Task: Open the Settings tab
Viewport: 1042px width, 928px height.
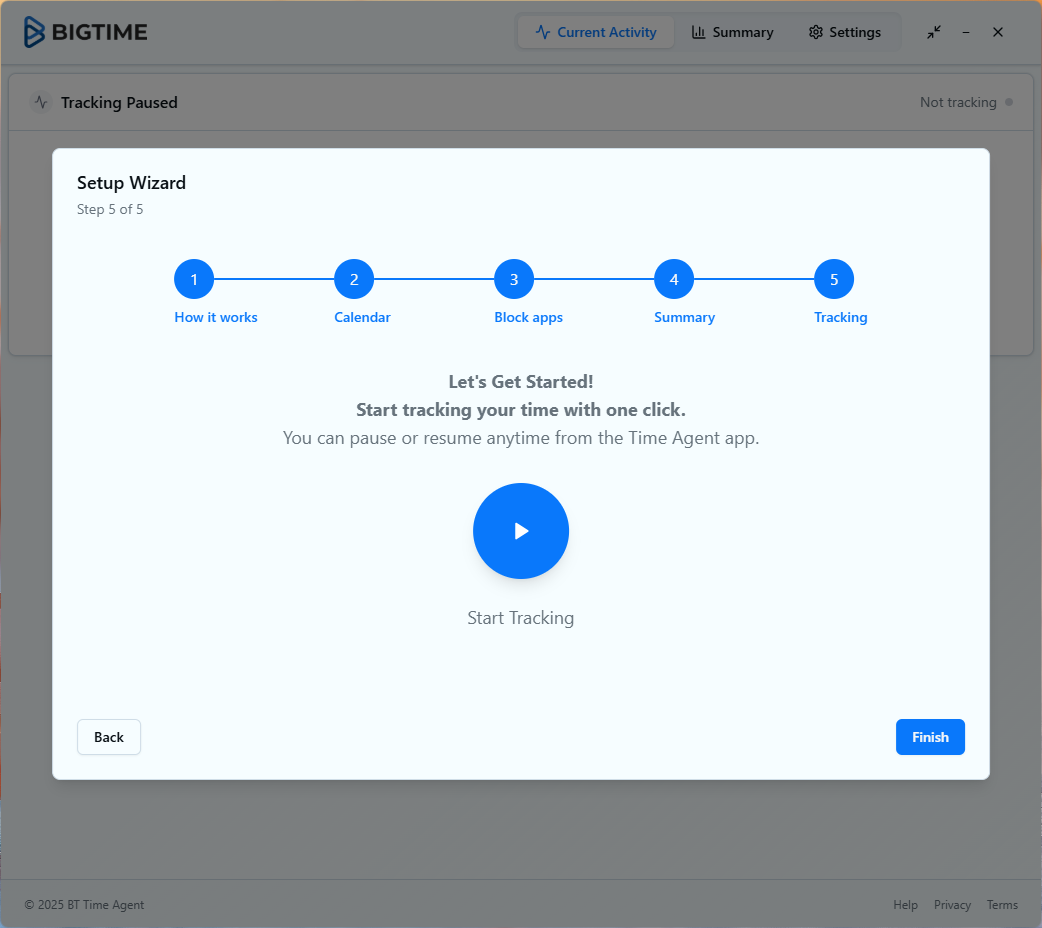Action: (845, 32)
